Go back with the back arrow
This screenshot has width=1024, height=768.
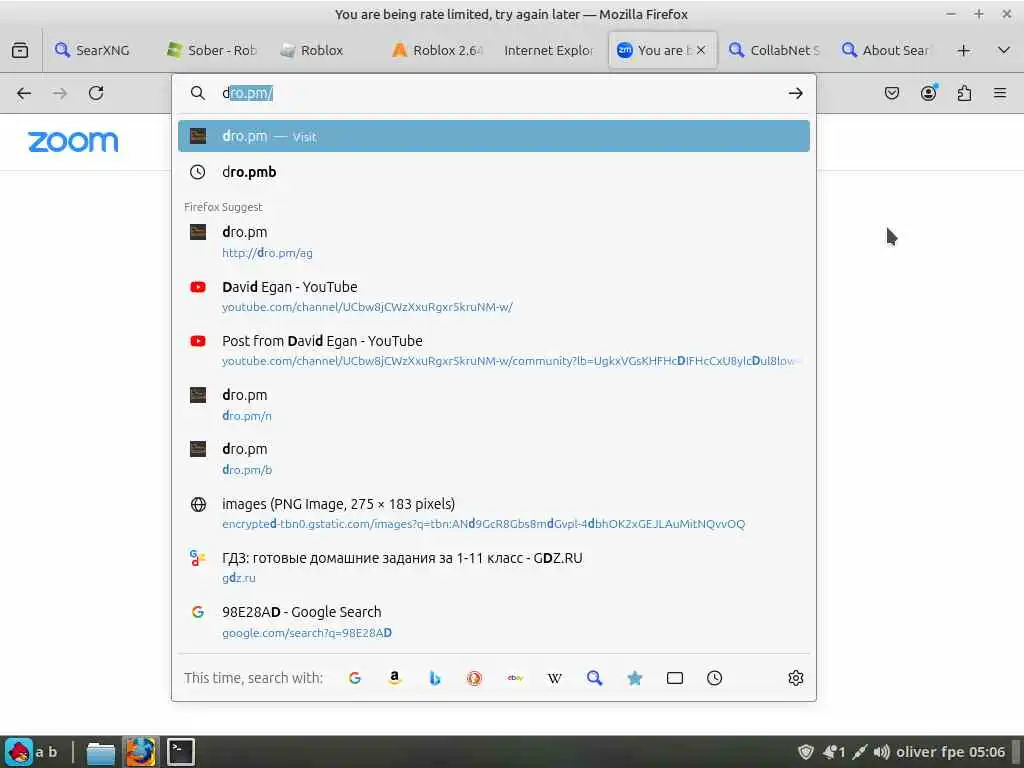pyautogui.click(x=24, y=93)
